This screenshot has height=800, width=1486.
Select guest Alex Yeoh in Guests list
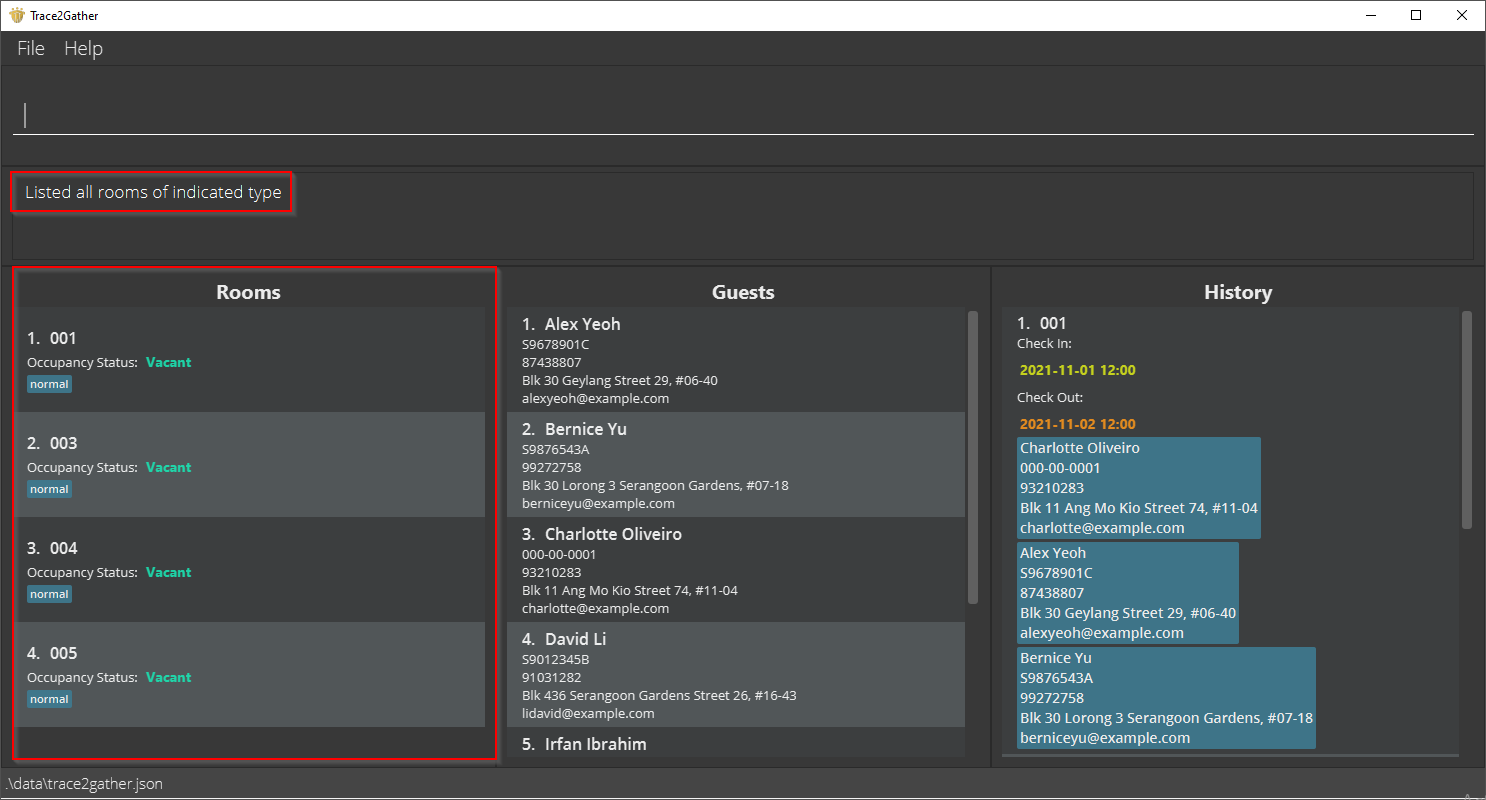point(736,360)
